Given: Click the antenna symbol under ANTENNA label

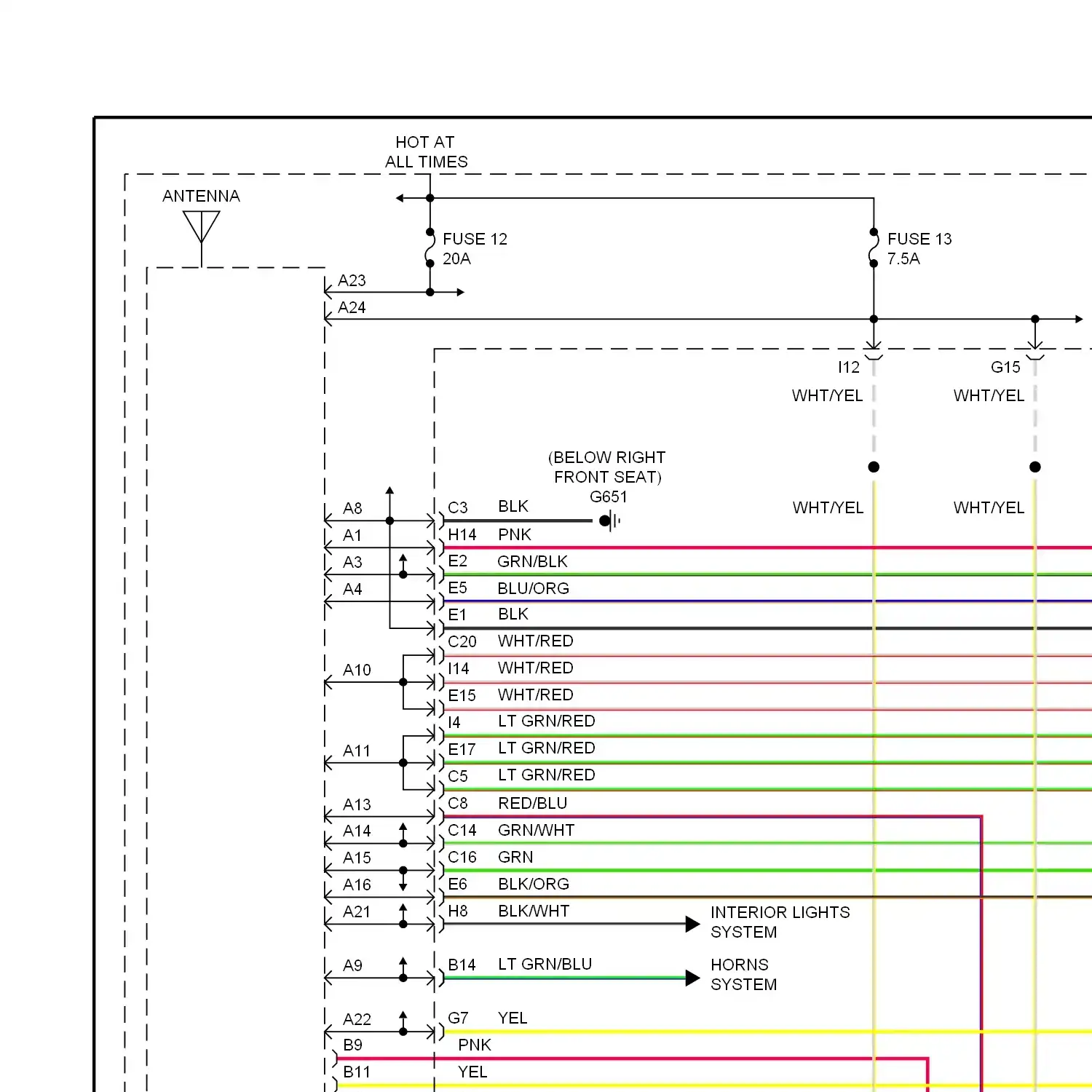Looking at the screenshot, I should 202,237.
